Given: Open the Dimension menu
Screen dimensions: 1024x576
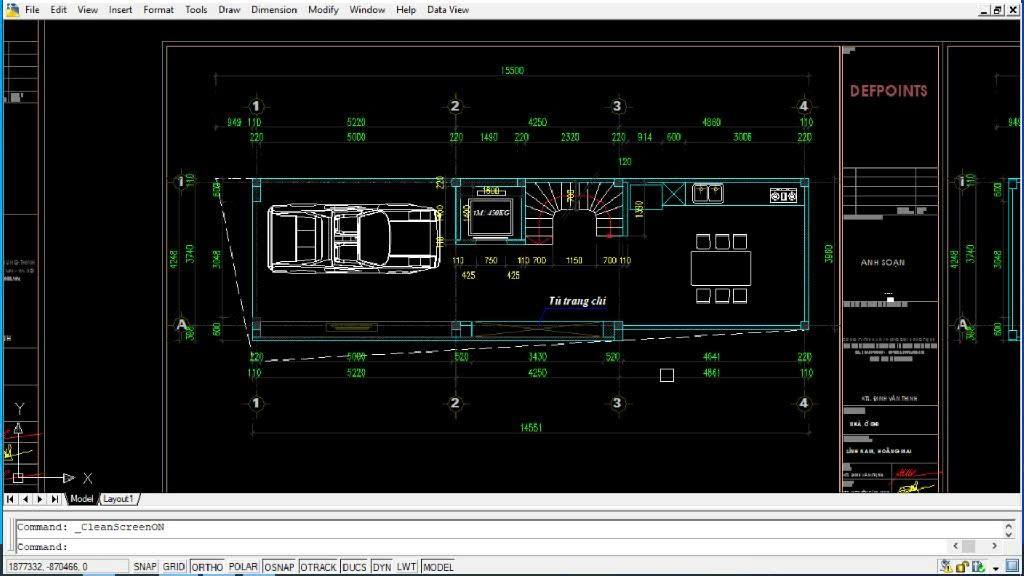Looking at the screenshot, I should [x=274, y=9].
